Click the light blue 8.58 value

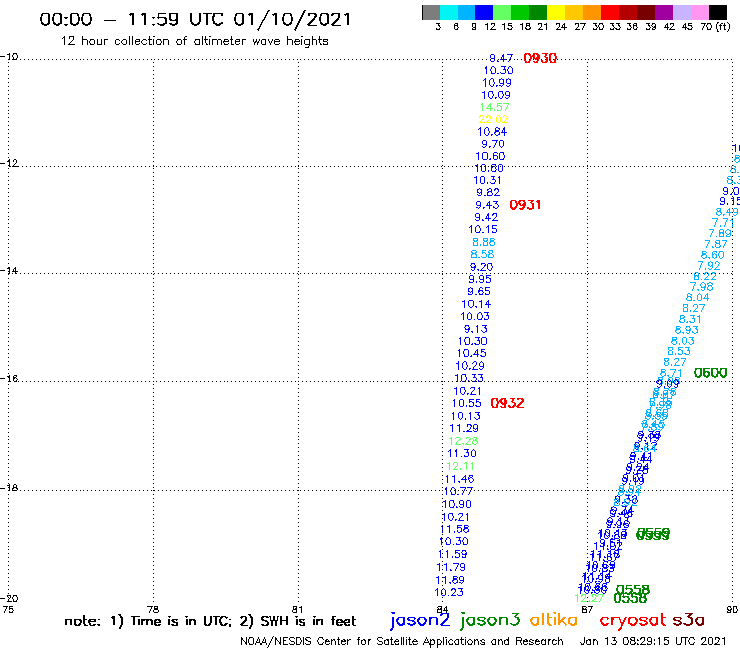482,254
